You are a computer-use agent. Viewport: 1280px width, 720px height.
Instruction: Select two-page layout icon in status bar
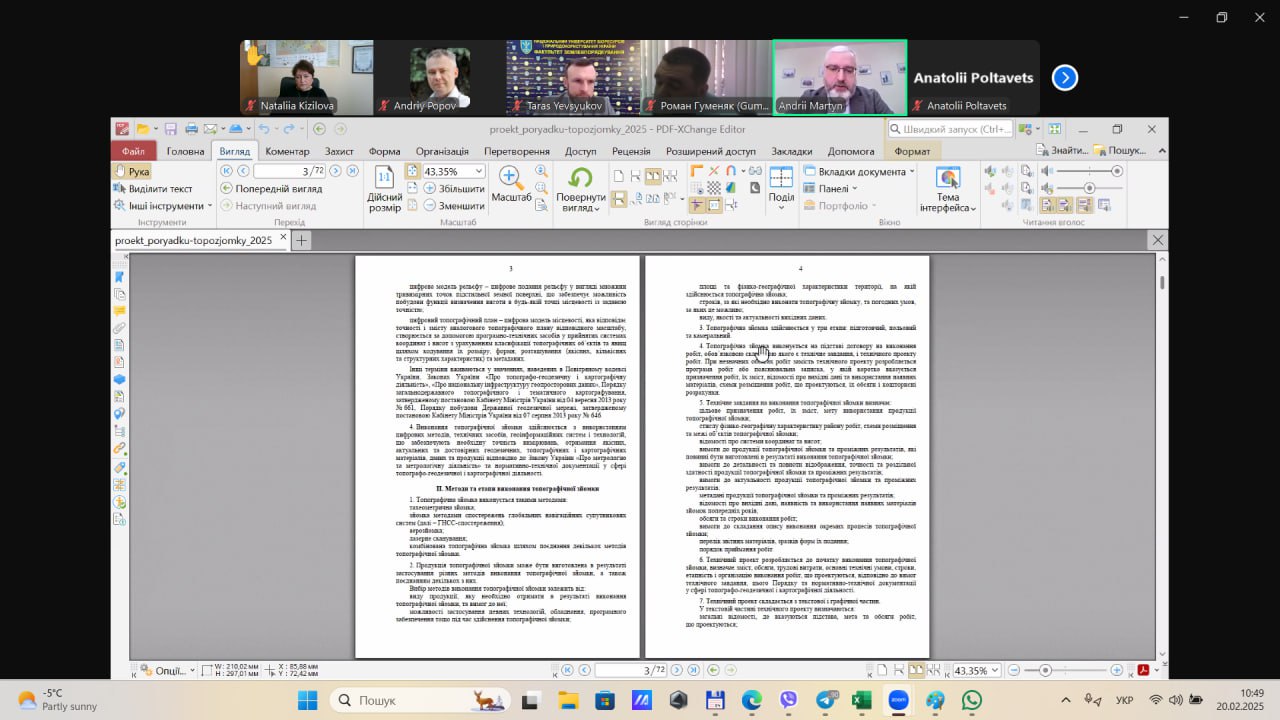tap(915, 670)
